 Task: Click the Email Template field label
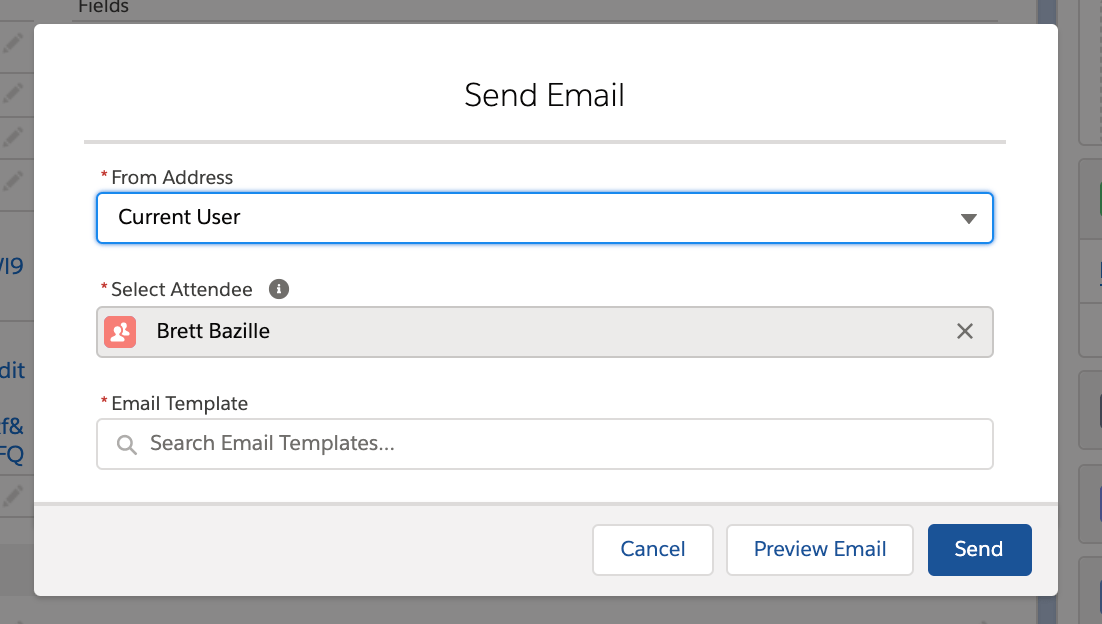pos(179,403)
